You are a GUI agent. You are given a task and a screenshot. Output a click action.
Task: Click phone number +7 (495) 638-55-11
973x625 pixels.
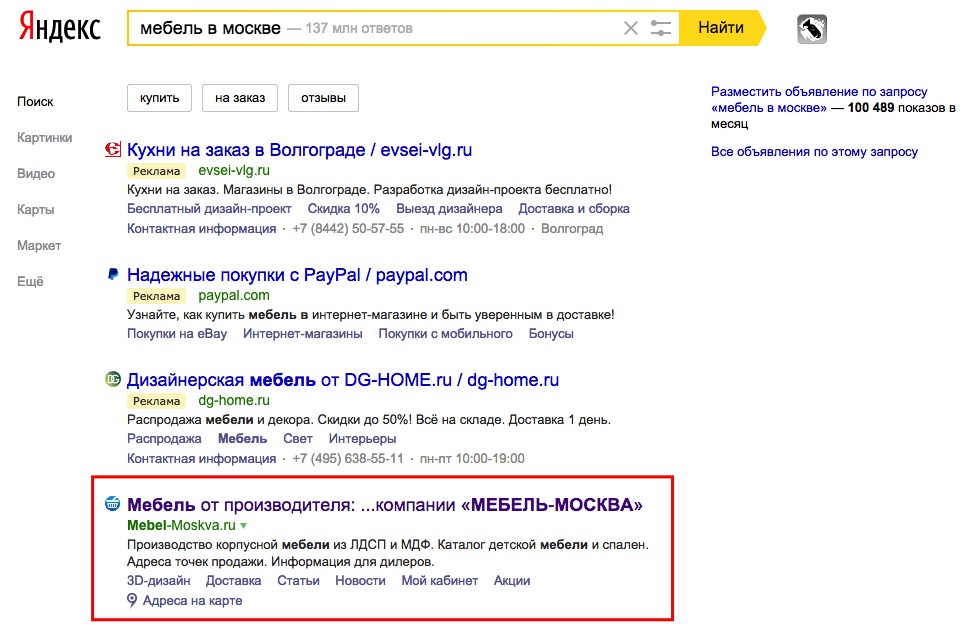348,459
